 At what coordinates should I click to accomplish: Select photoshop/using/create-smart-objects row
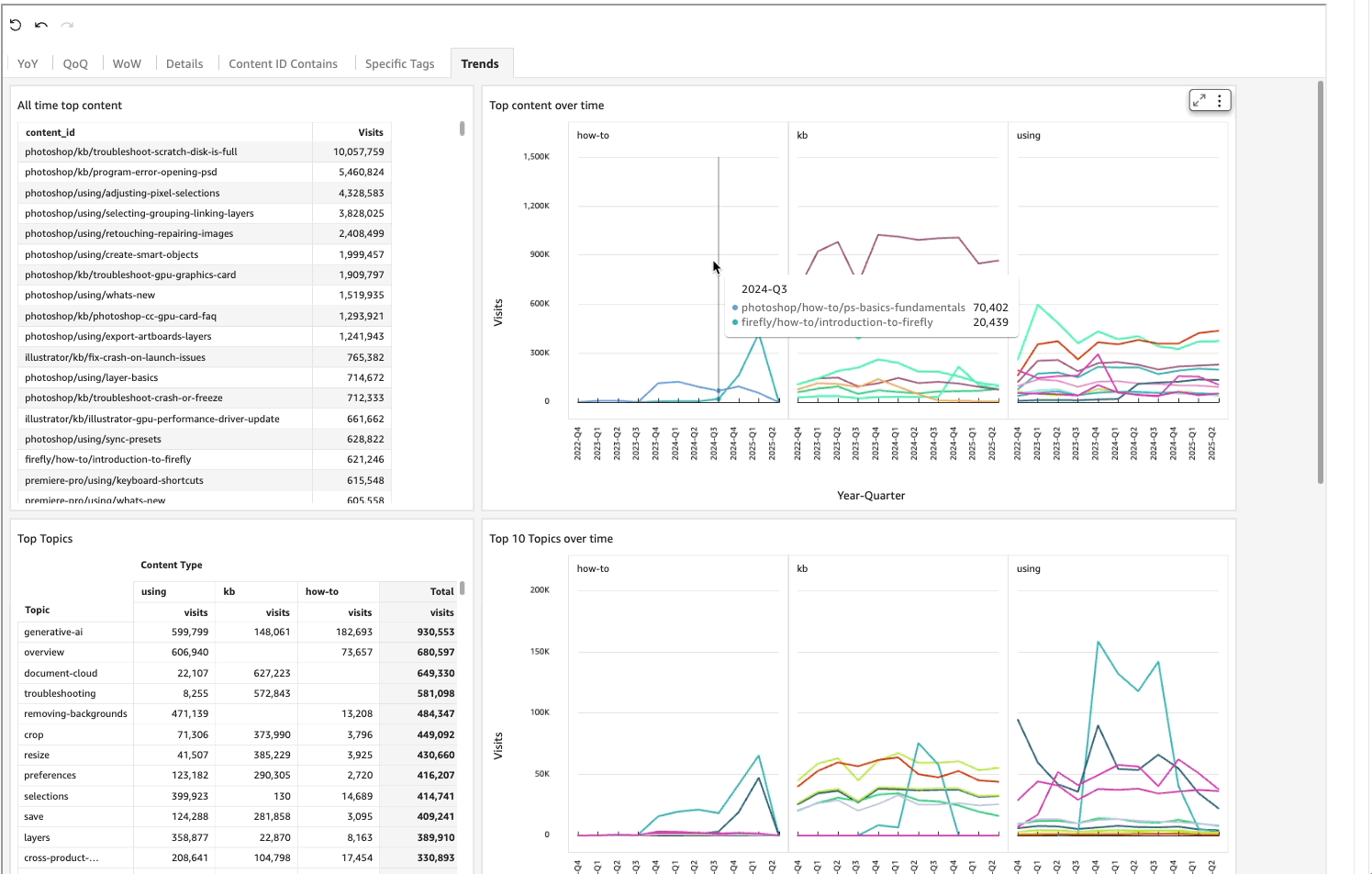pos(205,254)
